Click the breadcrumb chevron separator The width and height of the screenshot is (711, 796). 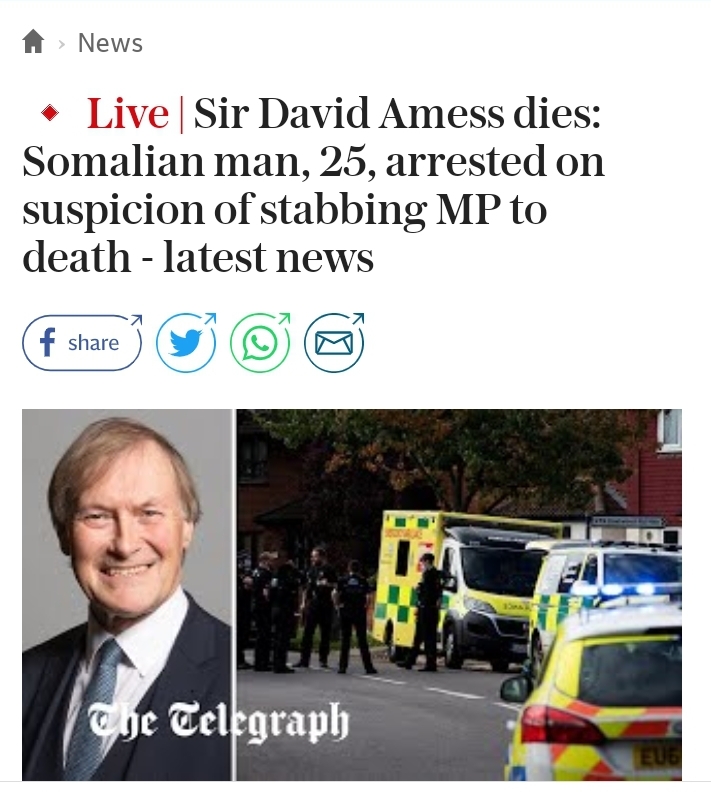pos(62,44)
